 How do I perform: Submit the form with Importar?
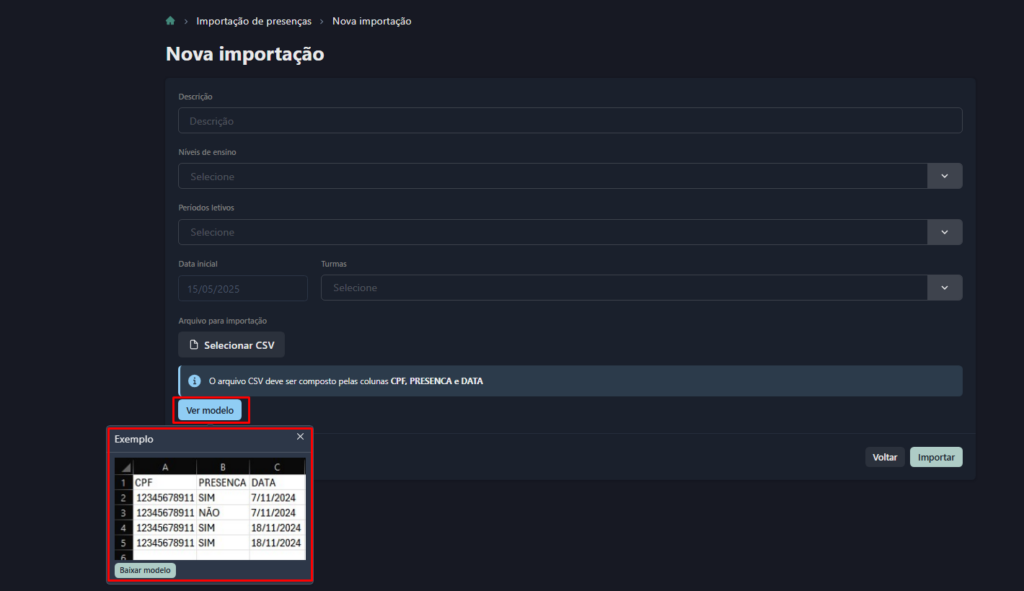pyautogui.click(x=936, y=457)
